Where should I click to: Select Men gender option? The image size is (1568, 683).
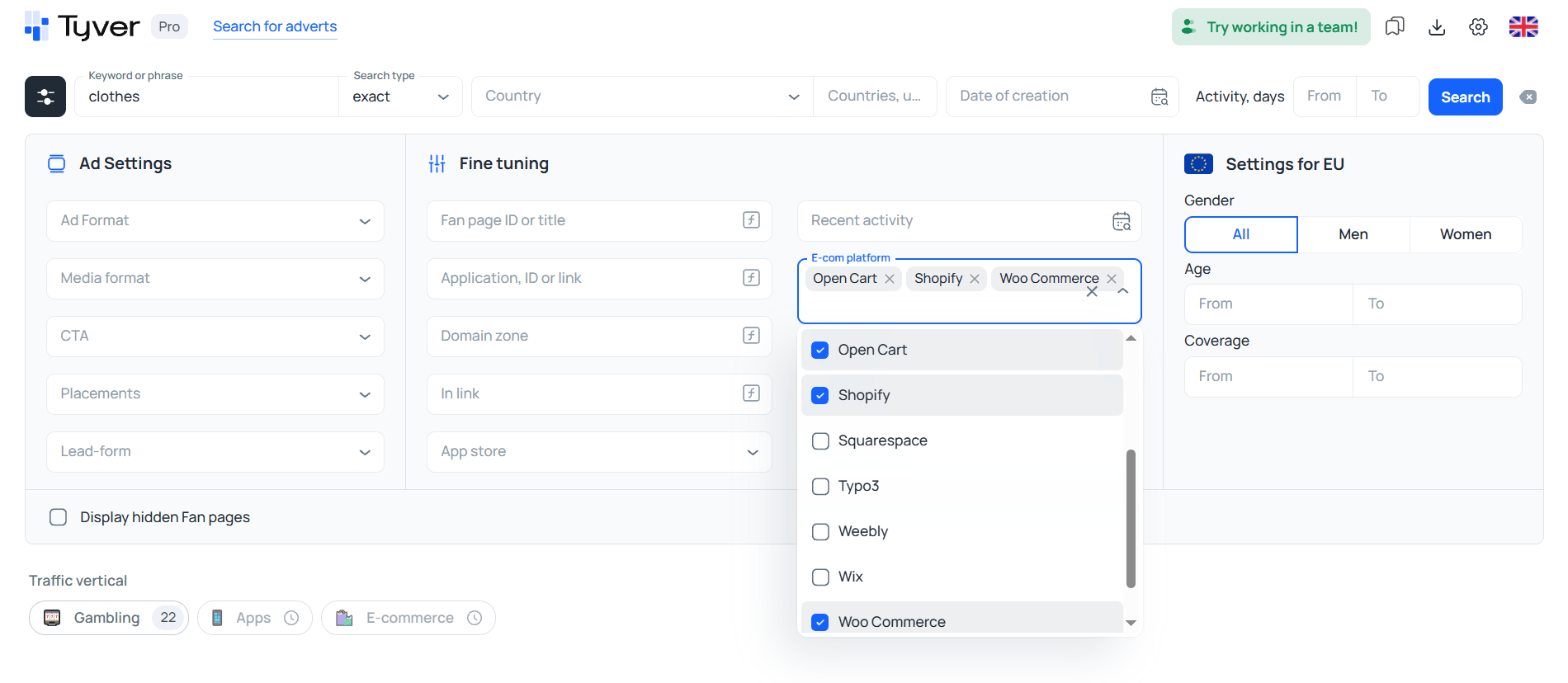1353,234
